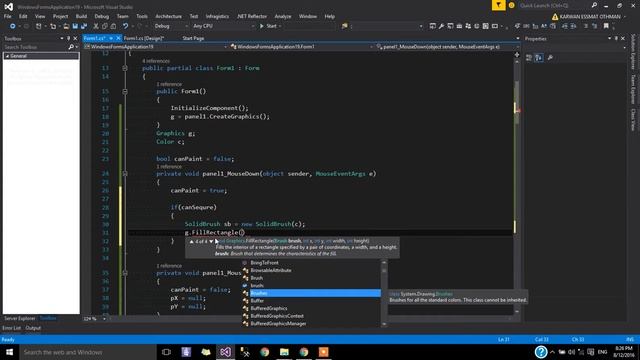Open Task View on Windows taskbar

(166, 352)
